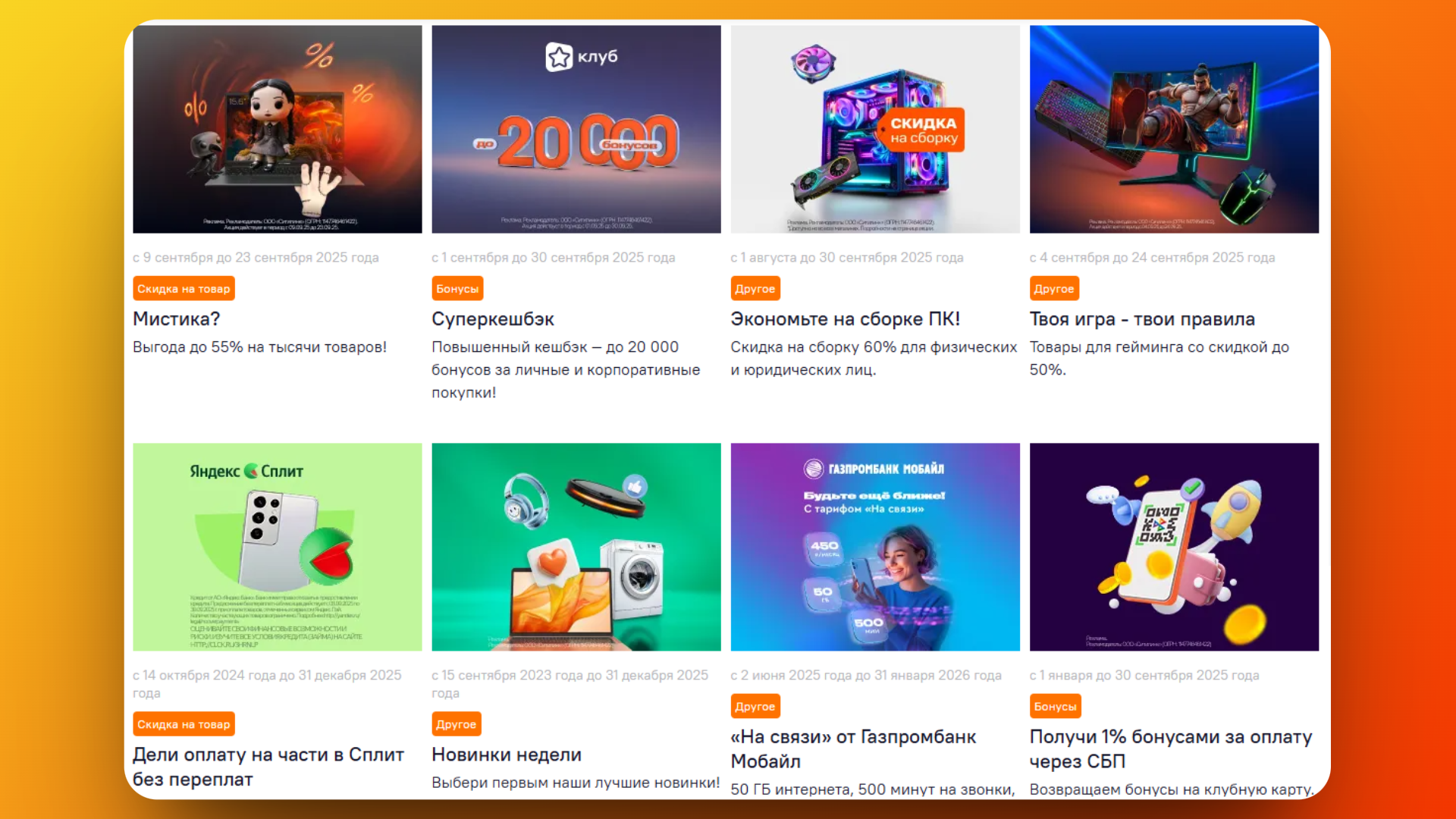The height and width of the screenshot is (819, 1456).
Task: Open Получи 1% бонусами за оплату title
Action: (x=1171, y=748)
